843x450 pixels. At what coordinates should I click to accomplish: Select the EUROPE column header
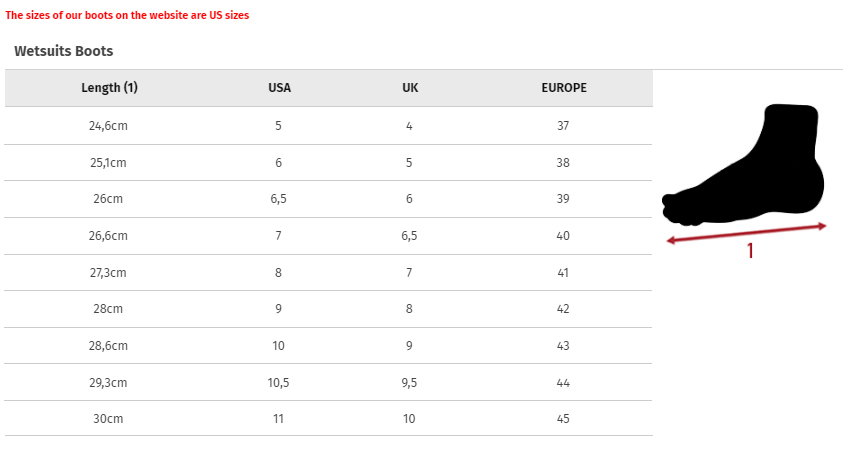pos(564,88)
